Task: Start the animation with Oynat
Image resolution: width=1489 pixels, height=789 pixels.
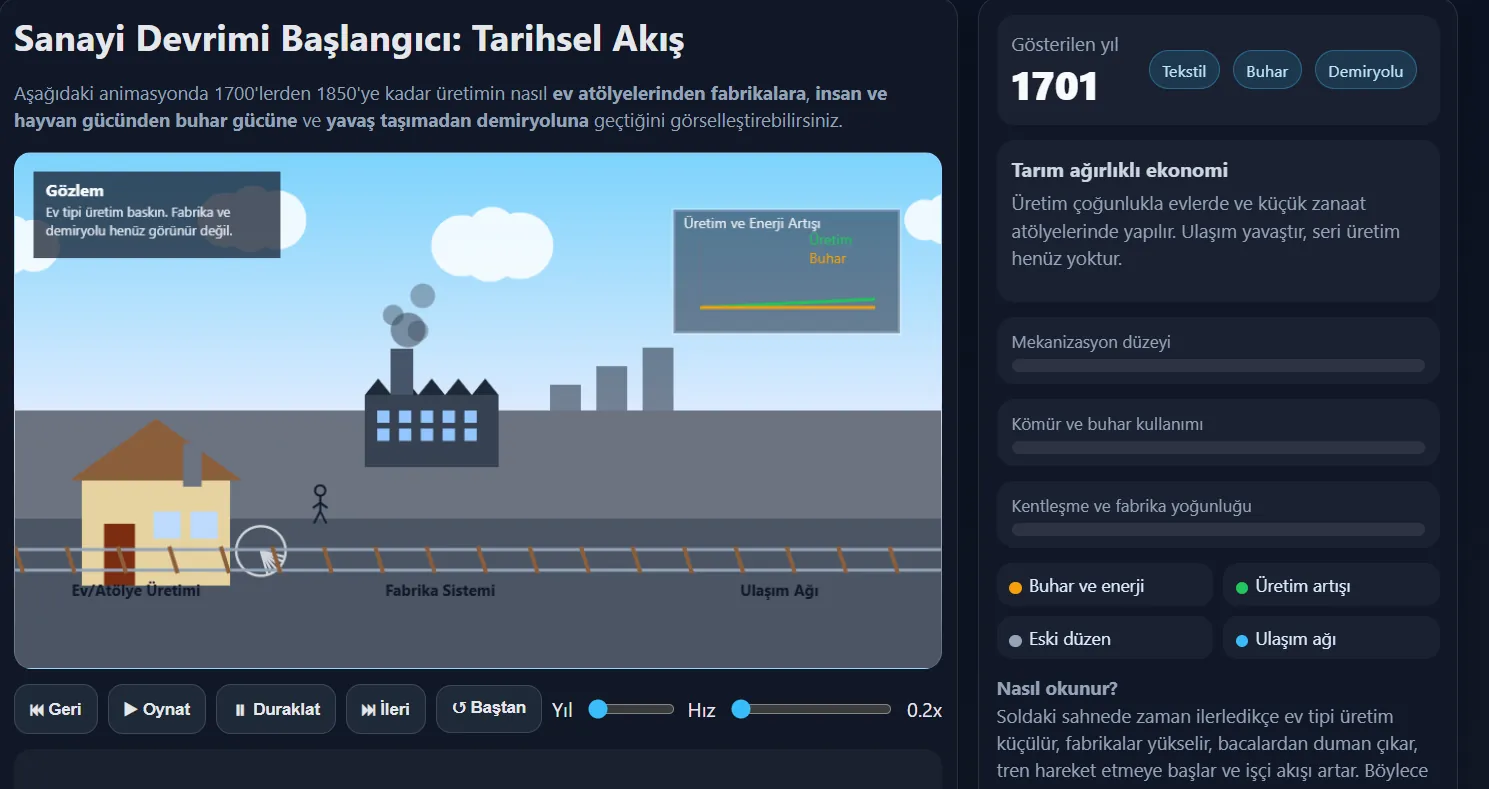Action: coord(157,709)
